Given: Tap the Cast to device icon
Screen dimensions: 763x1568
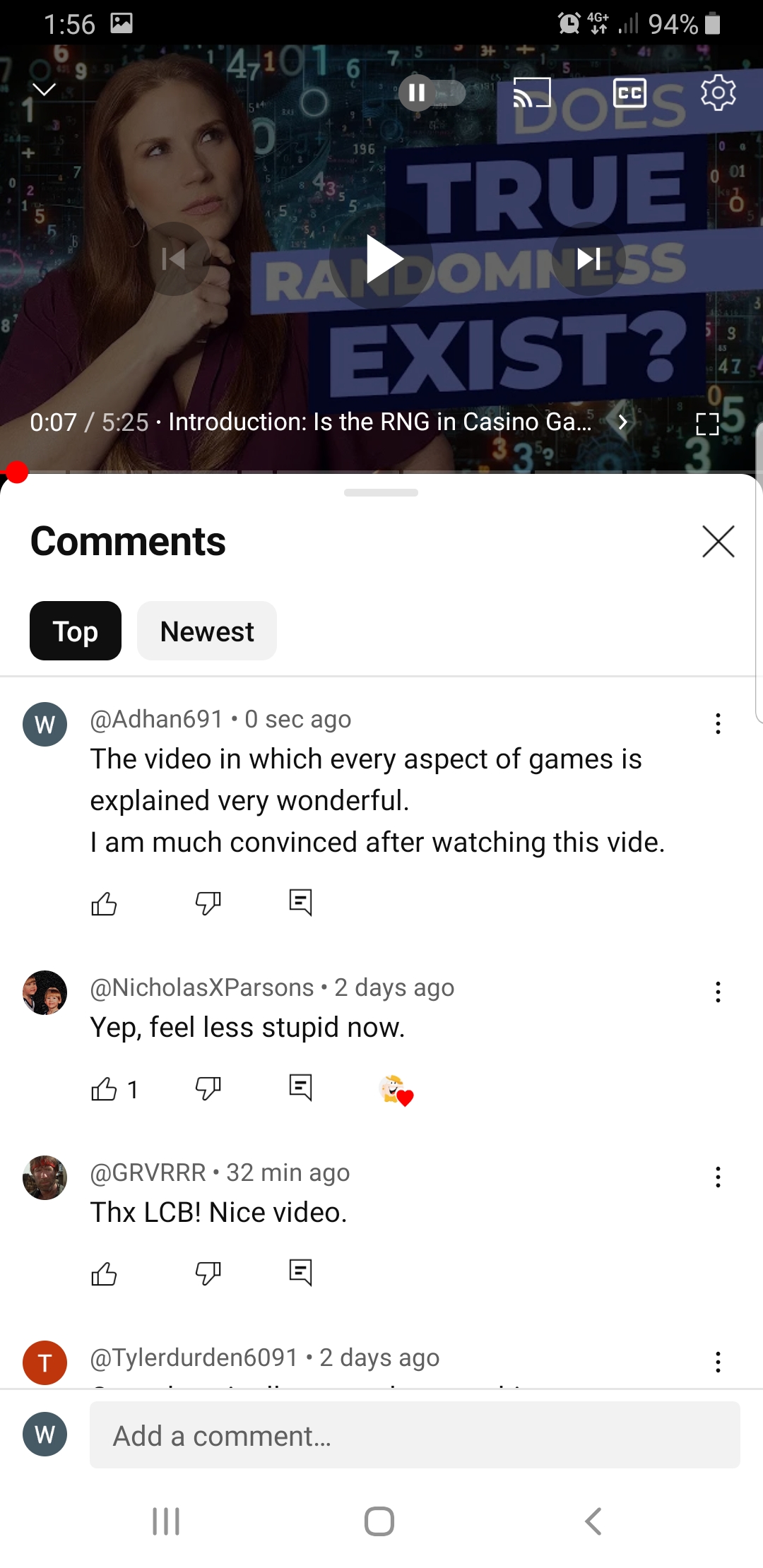Looking at the screenshot, I should click(532, 93).
